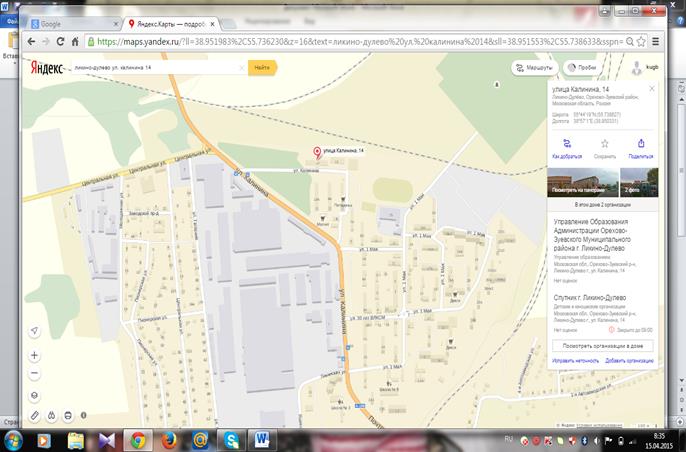The width and height of the screenshot is (686, 452).
Task: Open the kugb user avatar
Action: (x=637, y=68)
